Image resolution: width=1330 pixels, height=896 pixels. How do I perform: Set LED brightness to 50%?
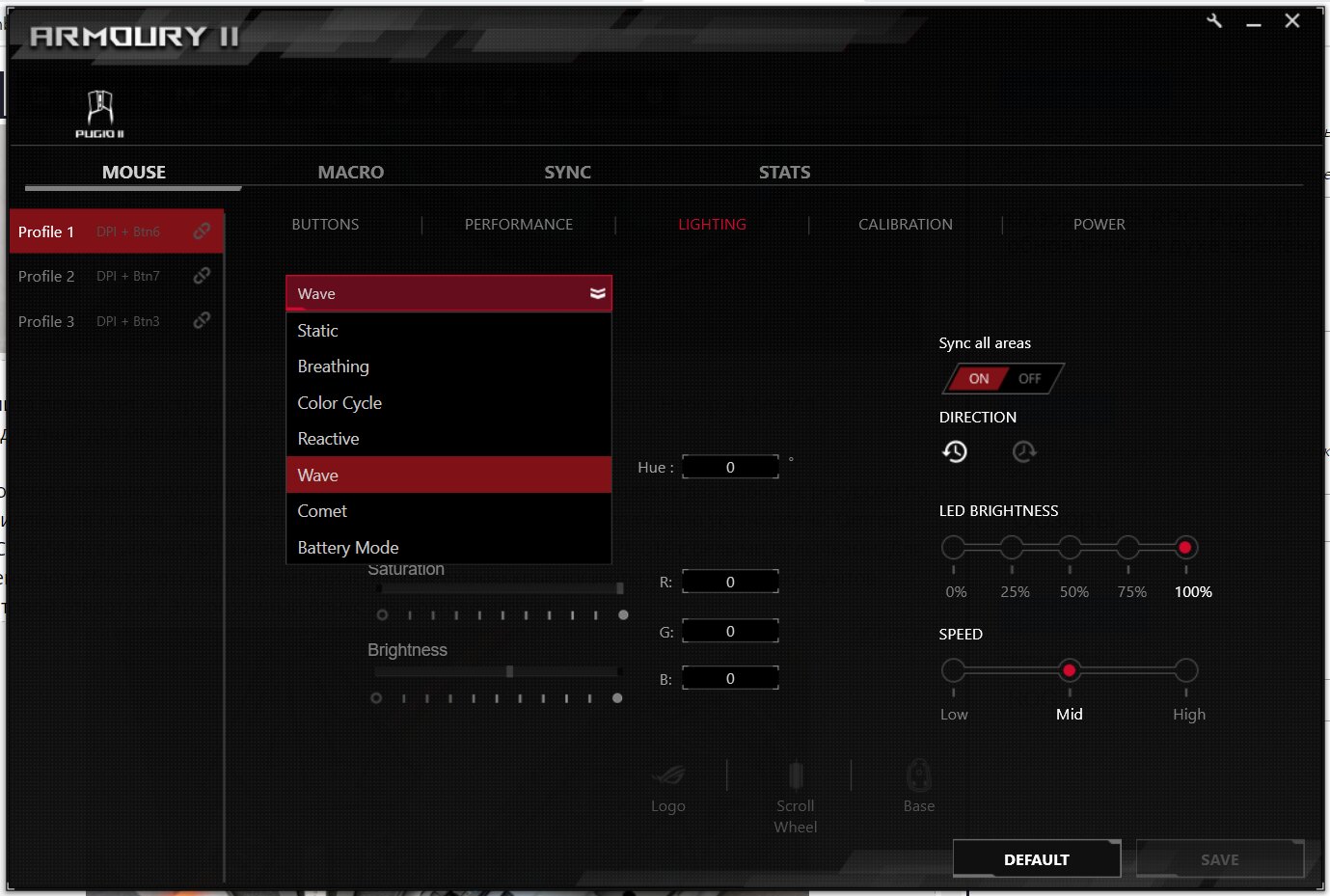coord(1070,548)
